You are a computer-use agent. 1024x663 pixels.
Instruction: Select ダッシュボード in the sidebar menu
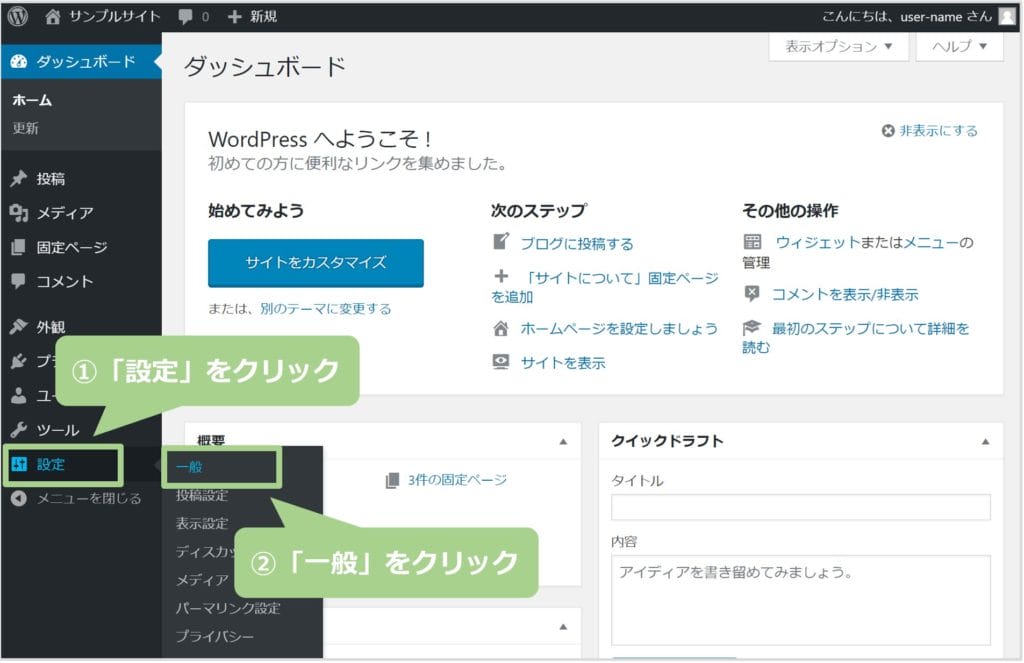(x=82, y=62)
